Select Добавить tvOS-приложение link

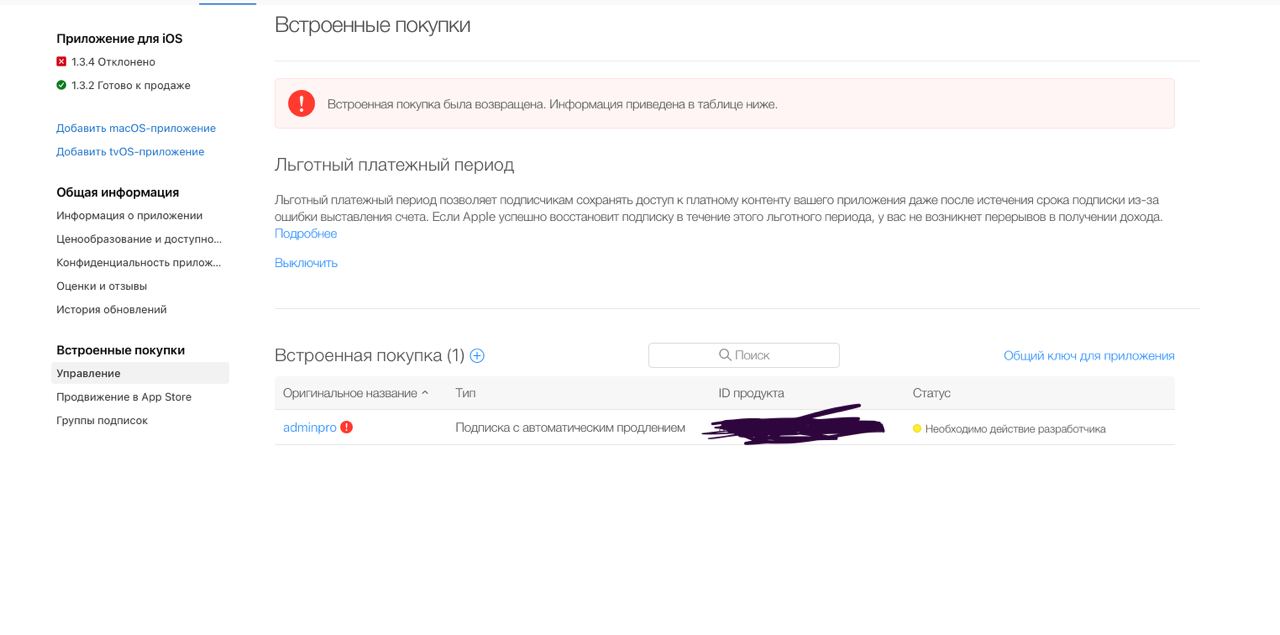(130, 152)
